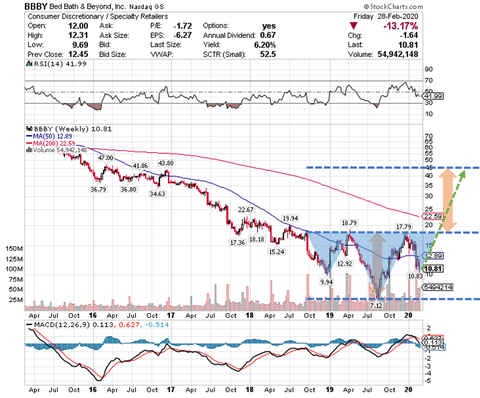This screenshot has width=480, height=398.
Task: Click the P/E value -1.72
Action: pos(183,26)
